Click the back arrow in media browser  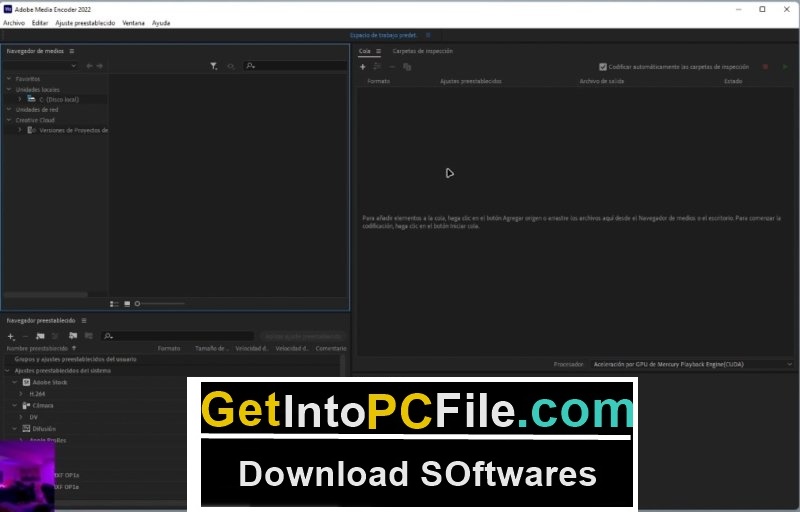click(x=90, y=66)
